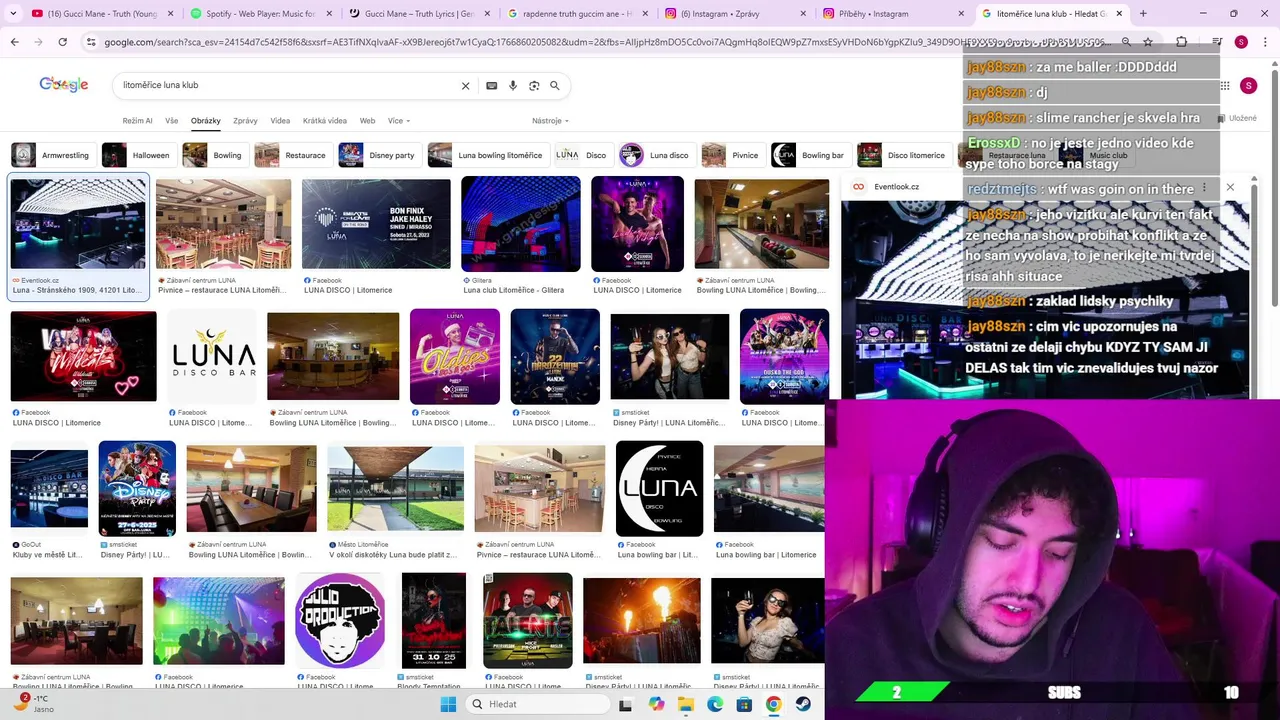
Task: Filter by Halloween chip
Action: [x=139, y=155]
